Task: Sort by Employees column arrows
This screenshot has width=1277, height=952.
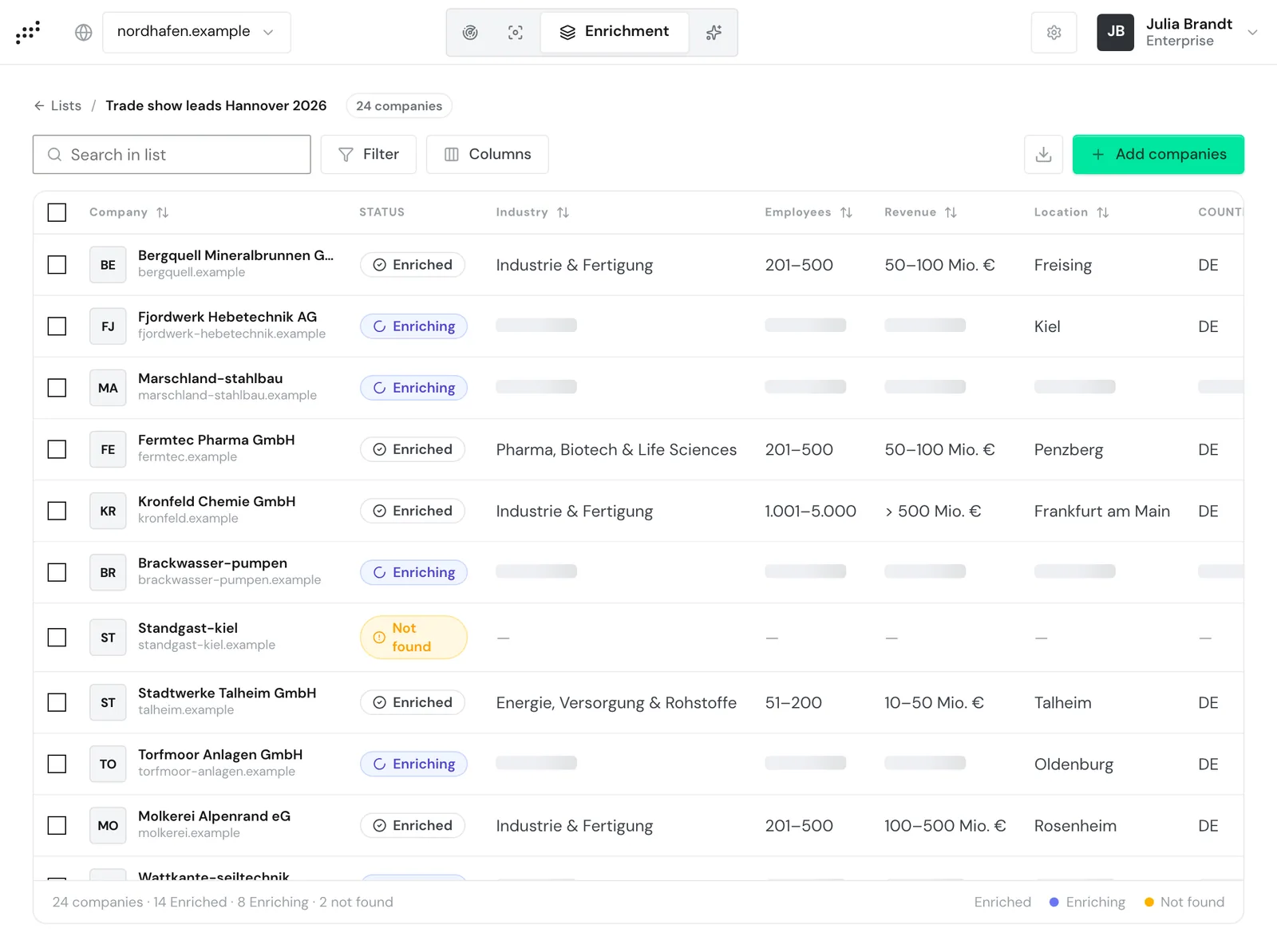Action: click(846, 212)
